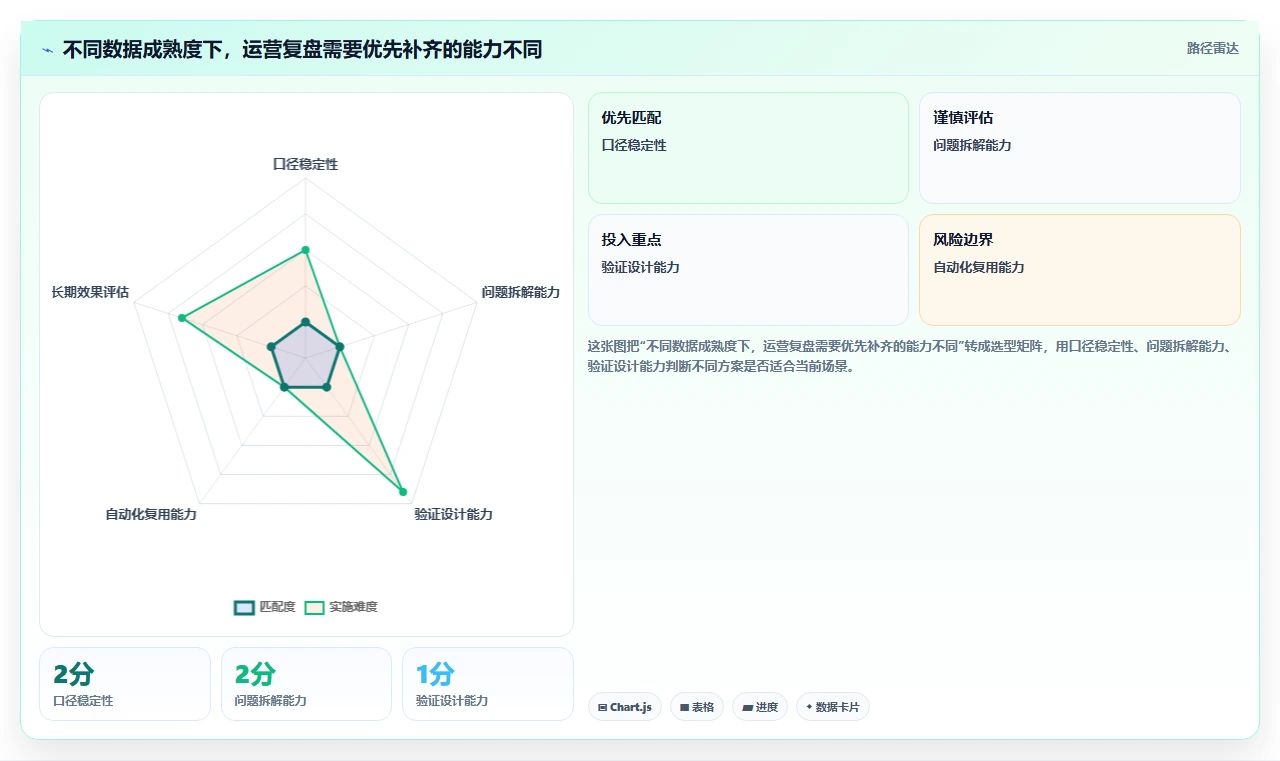Click the 自动化复用能力 radar axis label
The height and width of the screenshot is (761, 1280).
[151, 514]
